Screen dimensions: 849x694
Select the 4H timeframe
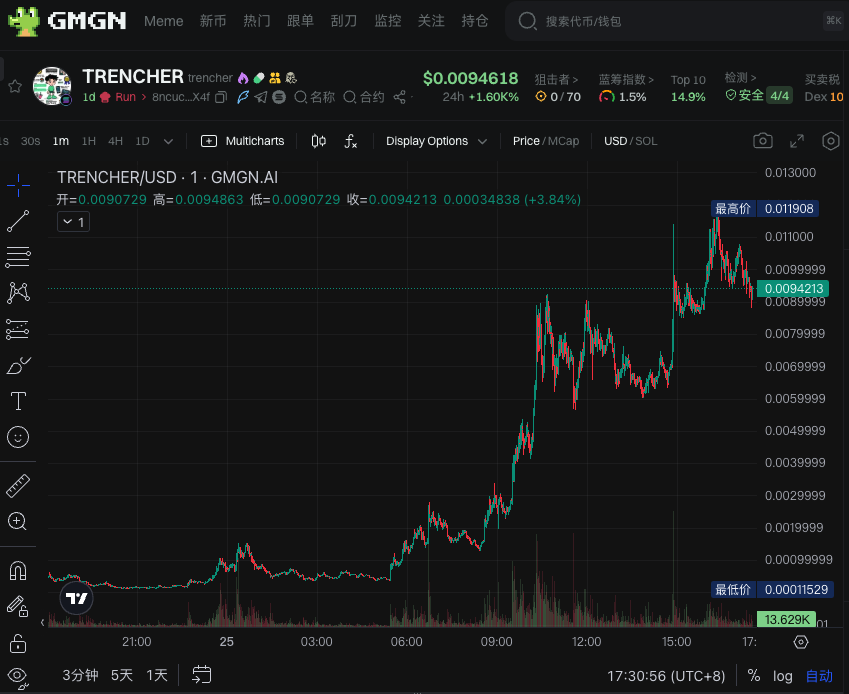click(115, 141)
